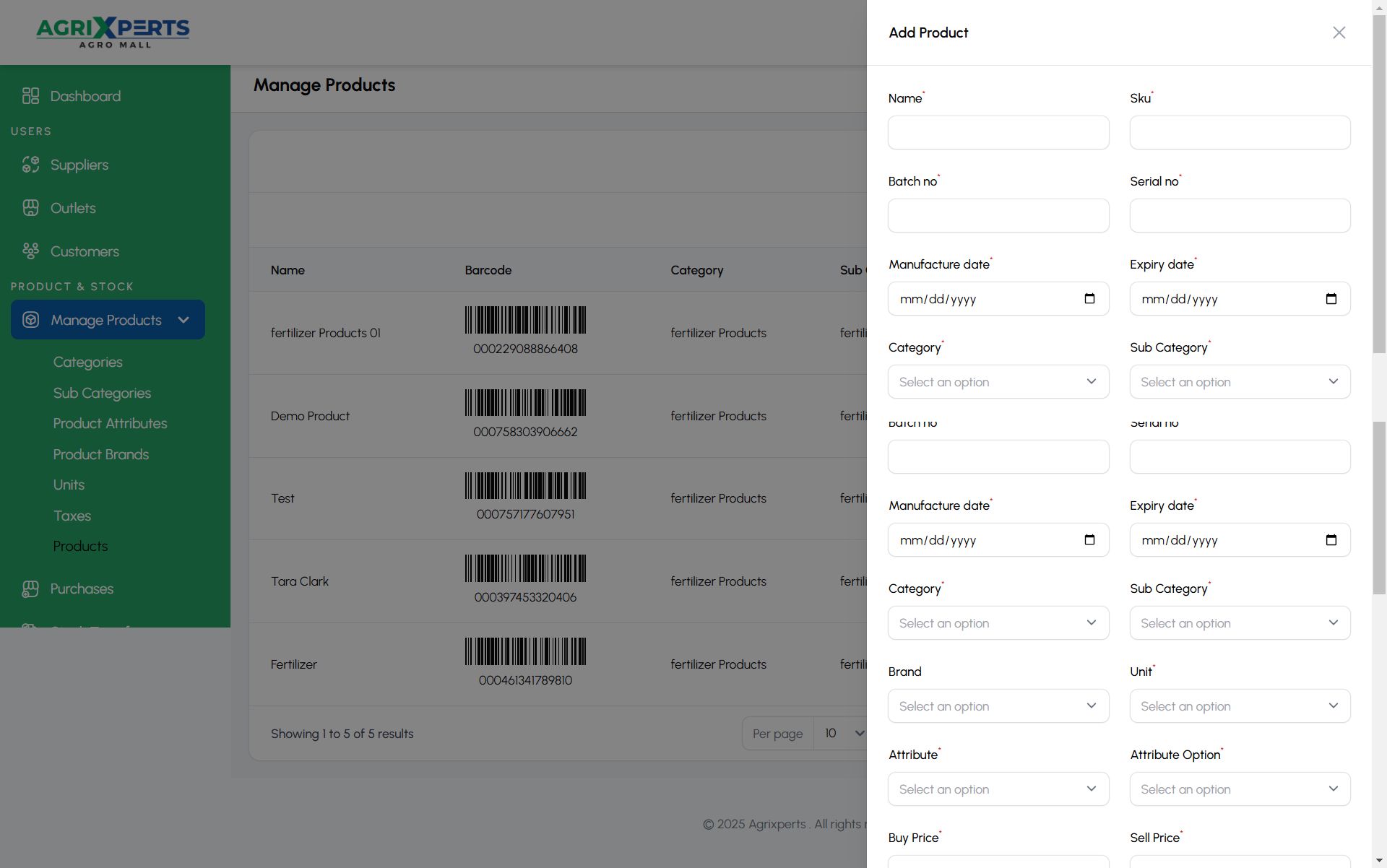Viewport: 1387px width, 868px height.
Task: Click the Add Product panel title
Action: (x=928, y=32)
